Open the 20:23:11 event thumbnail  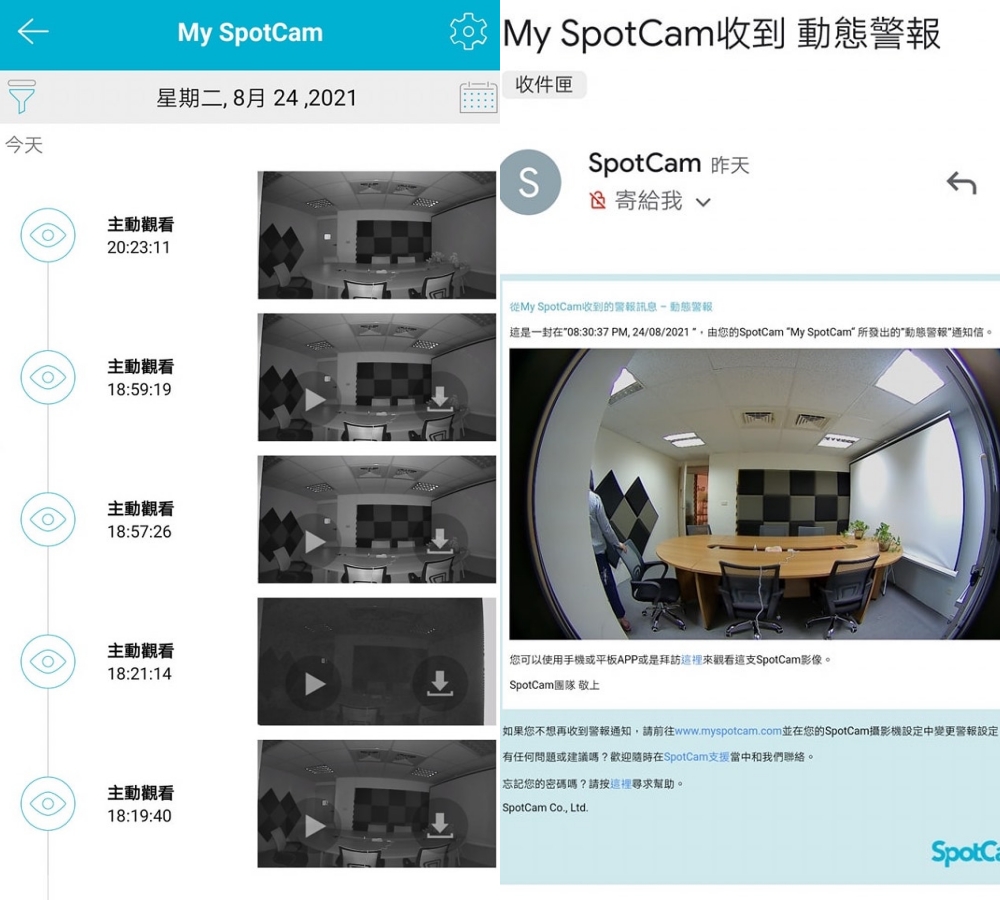pyautogui.click(x=376, y=235)
